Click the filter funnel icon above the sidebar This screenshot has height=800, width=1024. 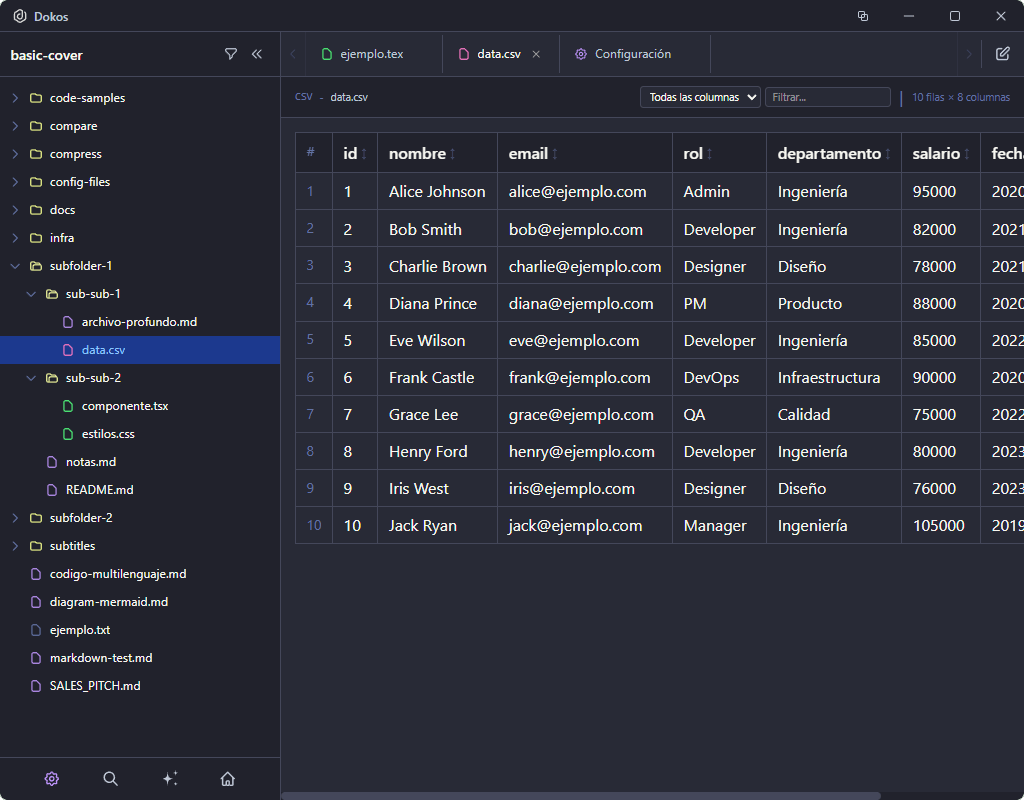(231, 54)
